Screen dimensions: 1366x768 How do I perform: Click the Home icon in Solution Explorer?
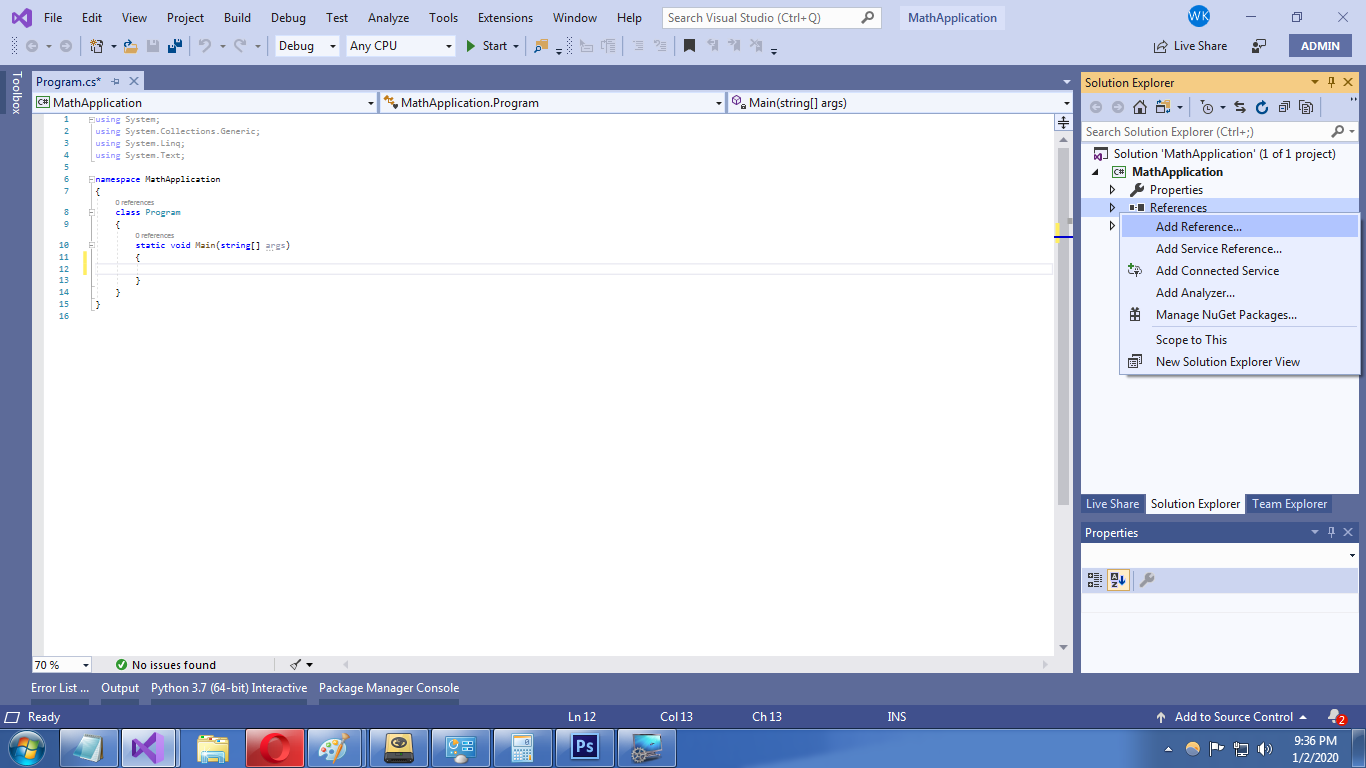point(1140,107)
